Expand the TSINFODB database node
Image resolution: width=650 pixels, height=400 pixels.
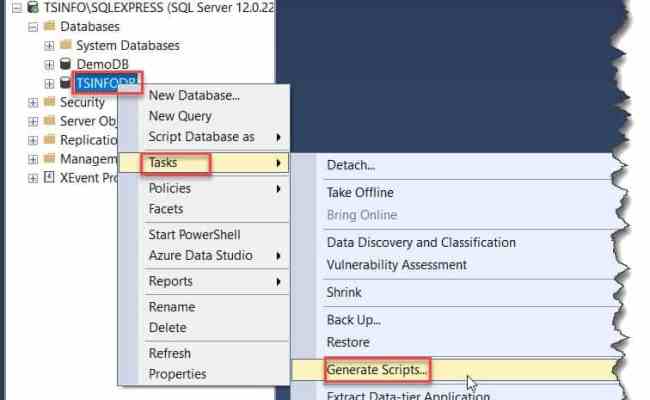click(x=49, y=84)
